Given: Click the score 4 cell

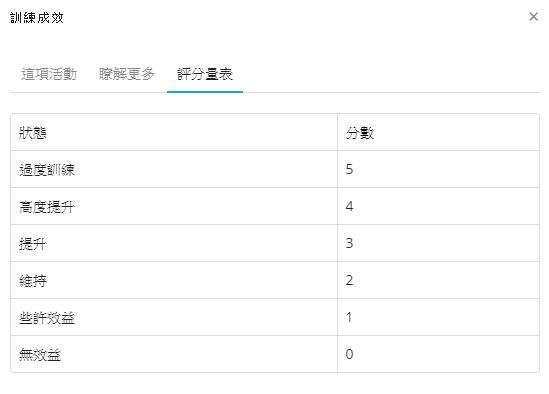Looking at the screenshot, I should [x=438, y=206].
